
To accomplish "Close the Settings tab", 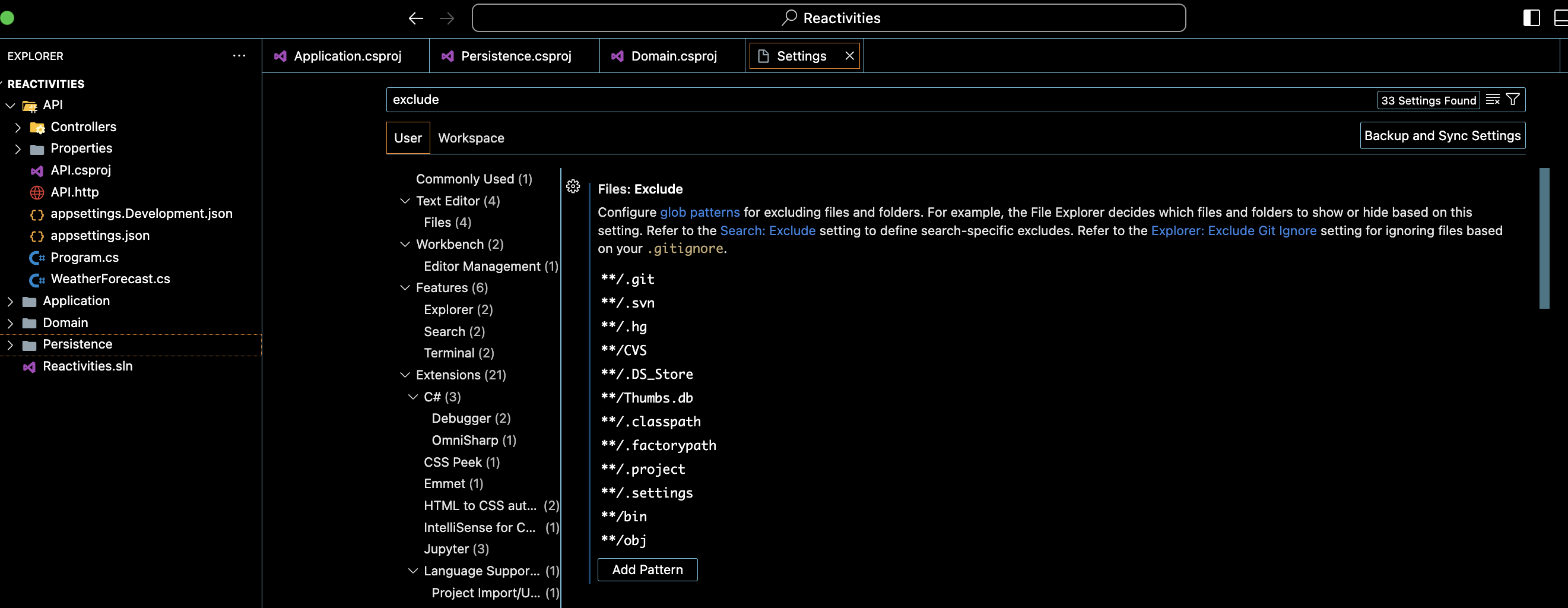I will point(849,56).
